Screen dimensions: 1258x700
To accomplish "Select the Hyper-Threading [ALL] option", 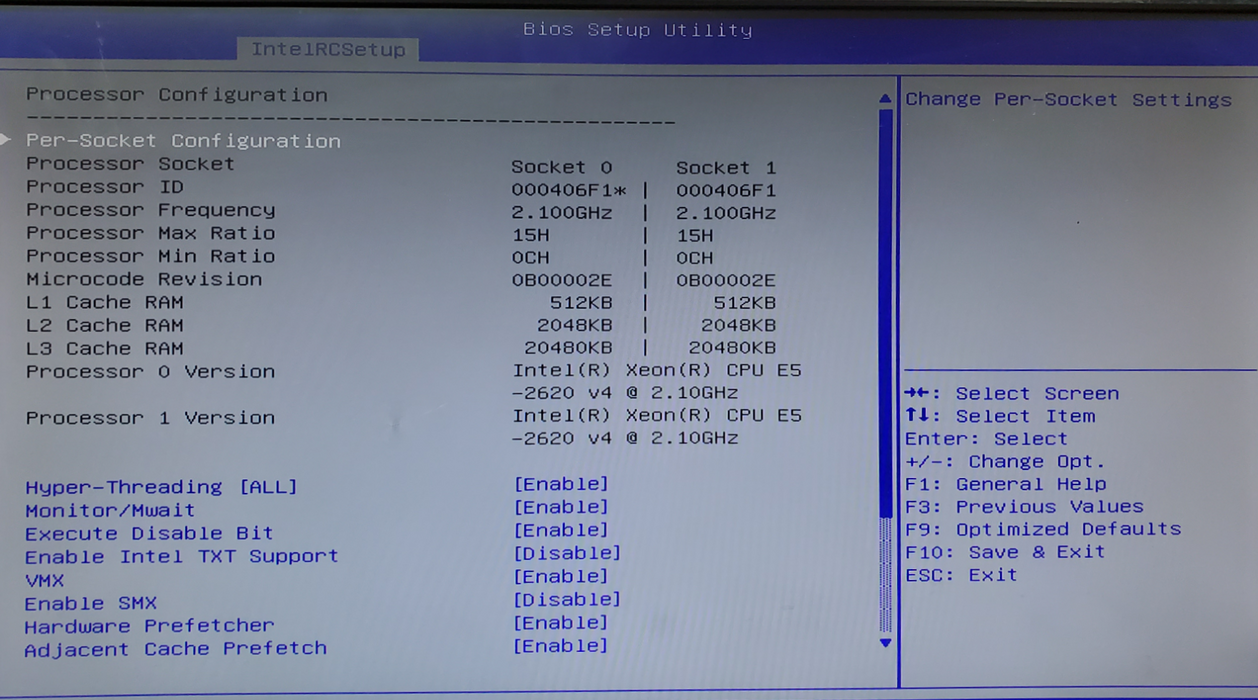I will point(161,487).
